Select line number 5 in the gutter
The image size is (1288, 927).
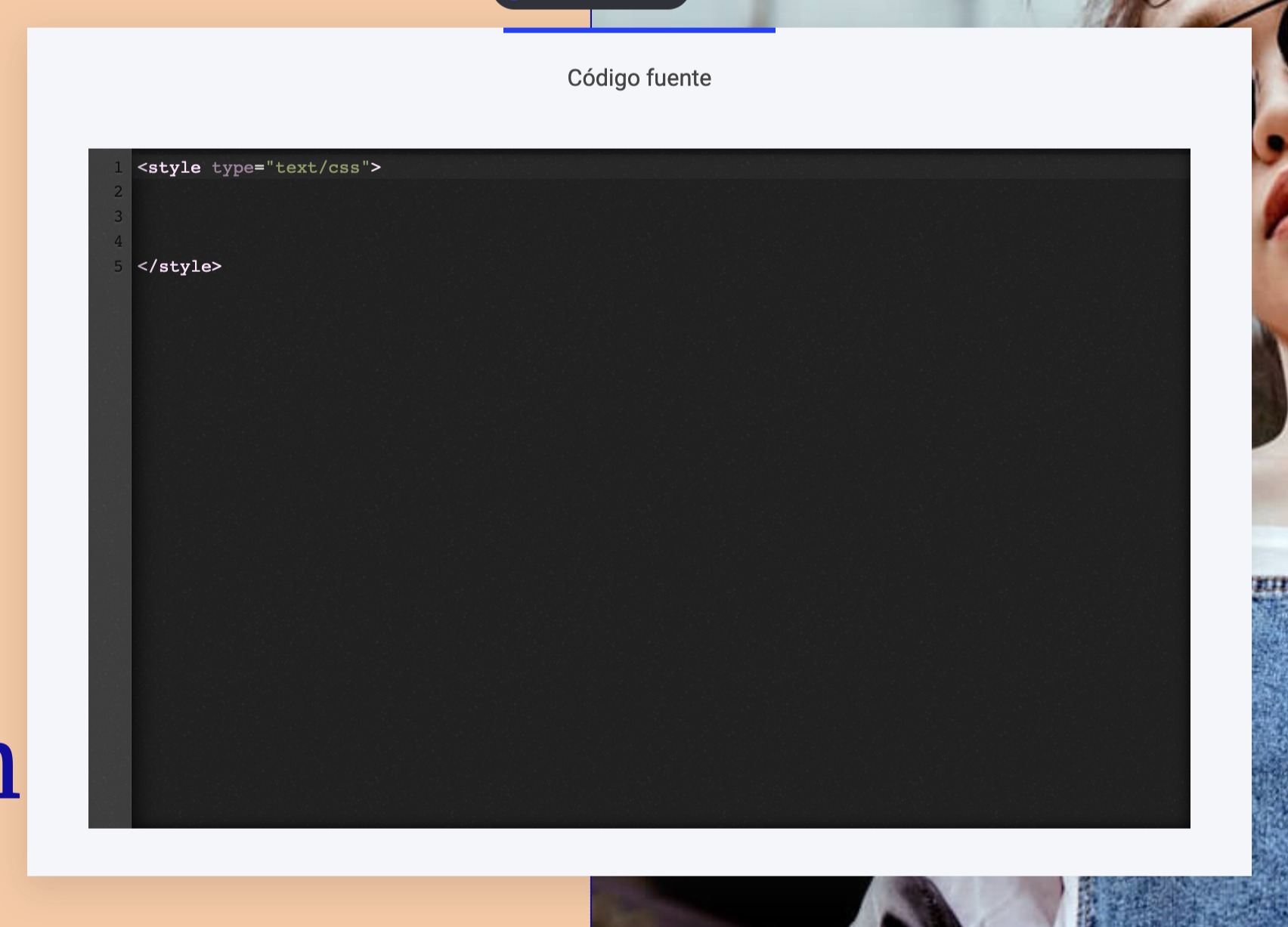tap(118, 267)
